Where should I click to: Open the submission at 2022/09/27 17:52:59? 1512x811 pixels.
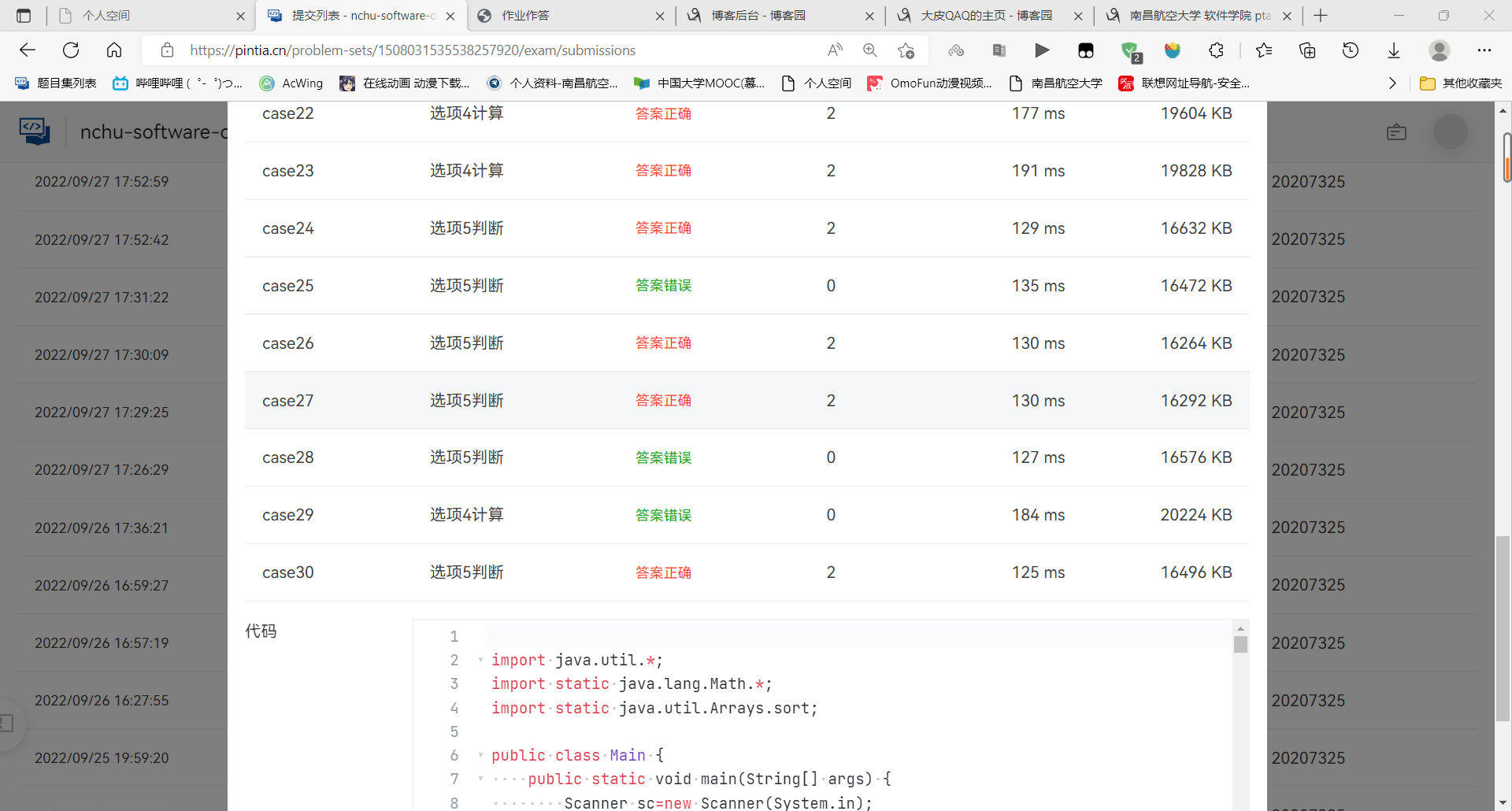coord(102,182)
